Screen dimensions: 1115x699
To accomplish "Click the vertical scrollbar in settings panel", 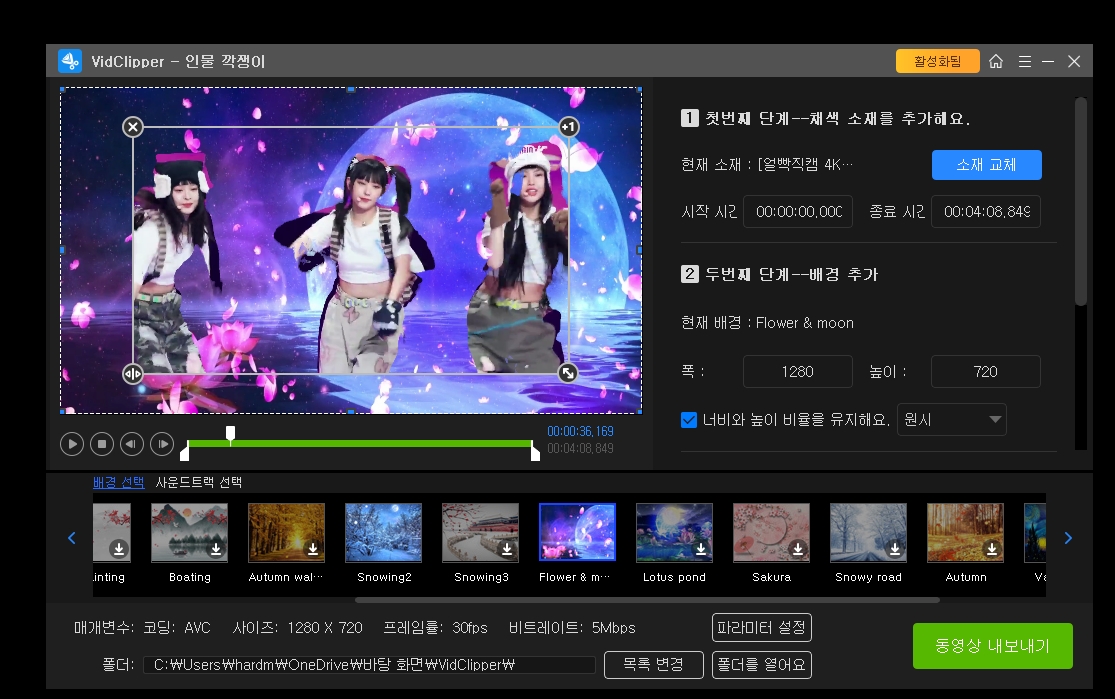I will (x=1080, y=201).
